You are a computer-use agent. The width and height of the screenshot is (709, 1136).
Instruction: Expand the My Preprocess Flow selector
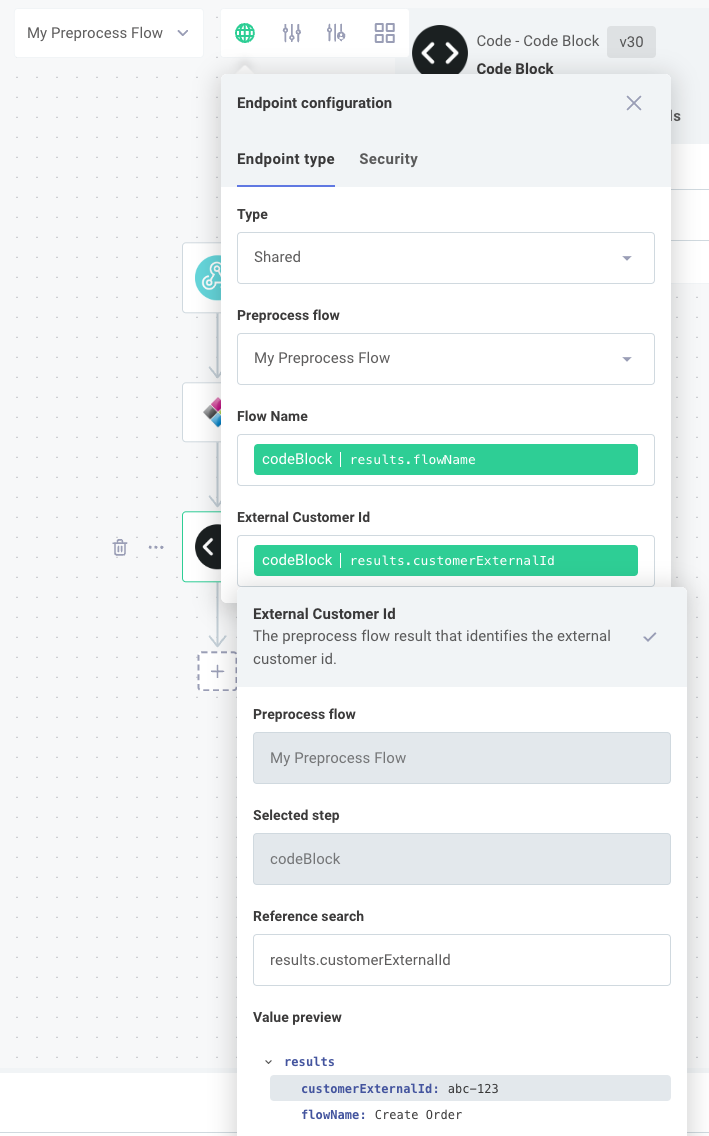[108, 32]
